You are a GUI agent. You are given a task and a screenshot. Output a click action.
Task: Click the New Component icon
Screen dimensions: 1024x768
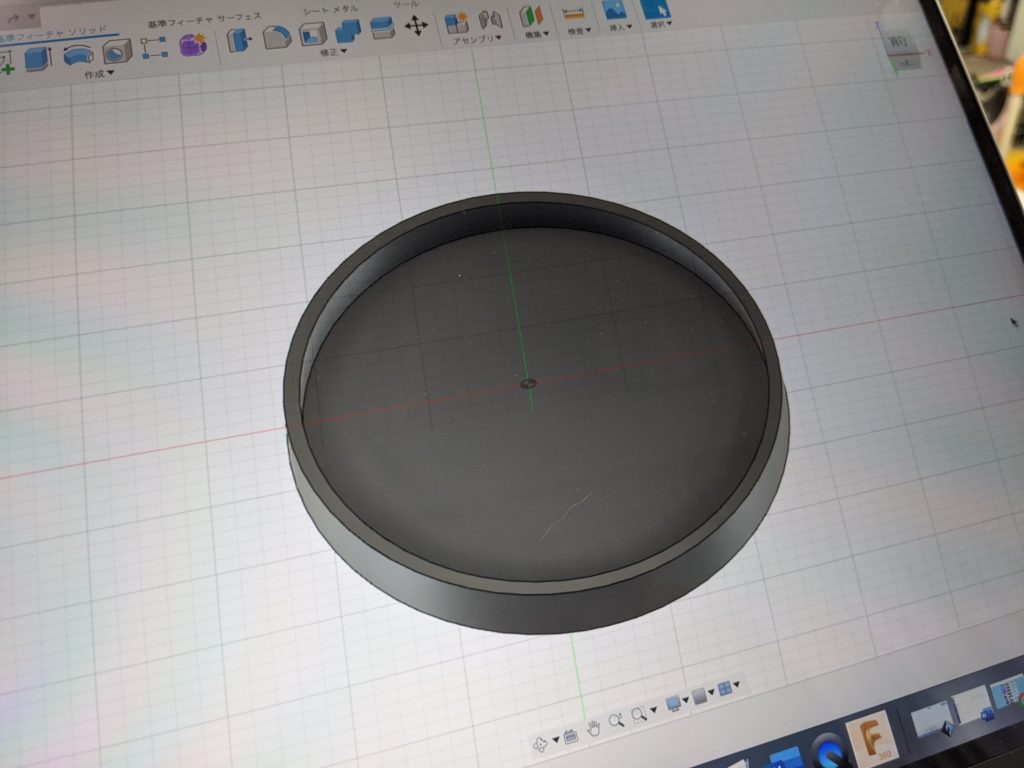pyautogui.click(x=456, y=23)
